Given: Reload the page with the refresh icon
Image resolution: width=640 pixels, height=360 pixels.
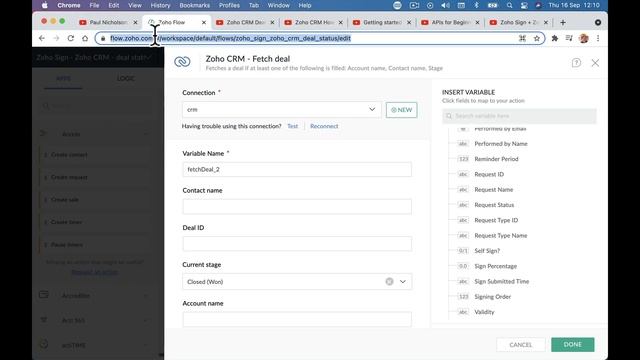Looking at the screenshot, I should tap(71, 38).
